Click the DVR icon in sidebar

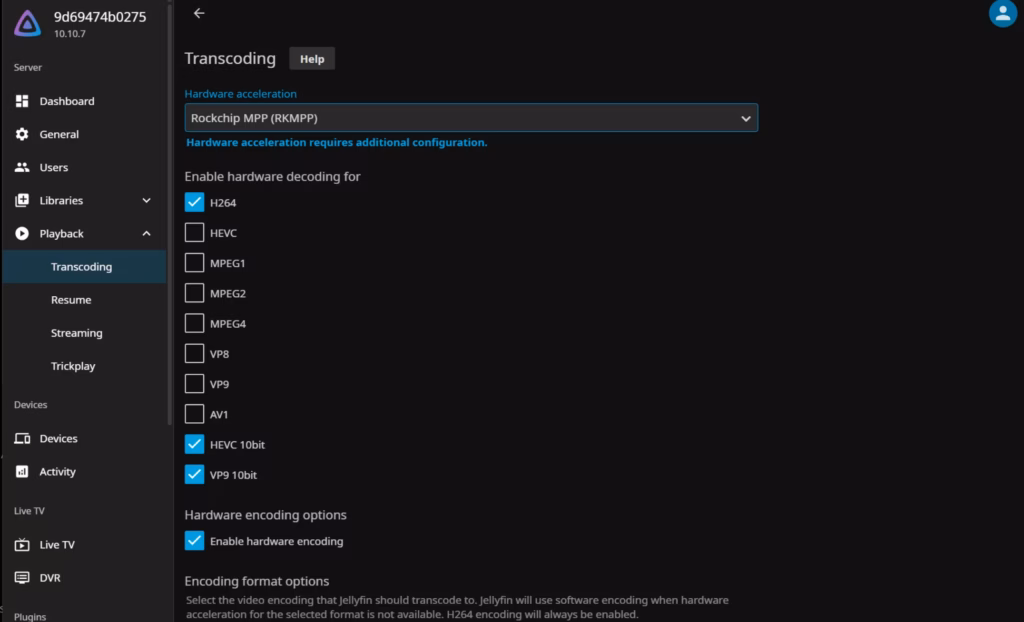click(22, 578)
